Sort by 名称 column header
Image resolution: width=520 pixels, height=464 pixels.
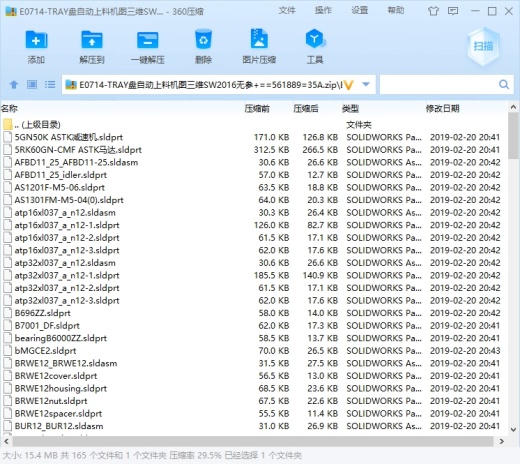(x=9, y=109)
